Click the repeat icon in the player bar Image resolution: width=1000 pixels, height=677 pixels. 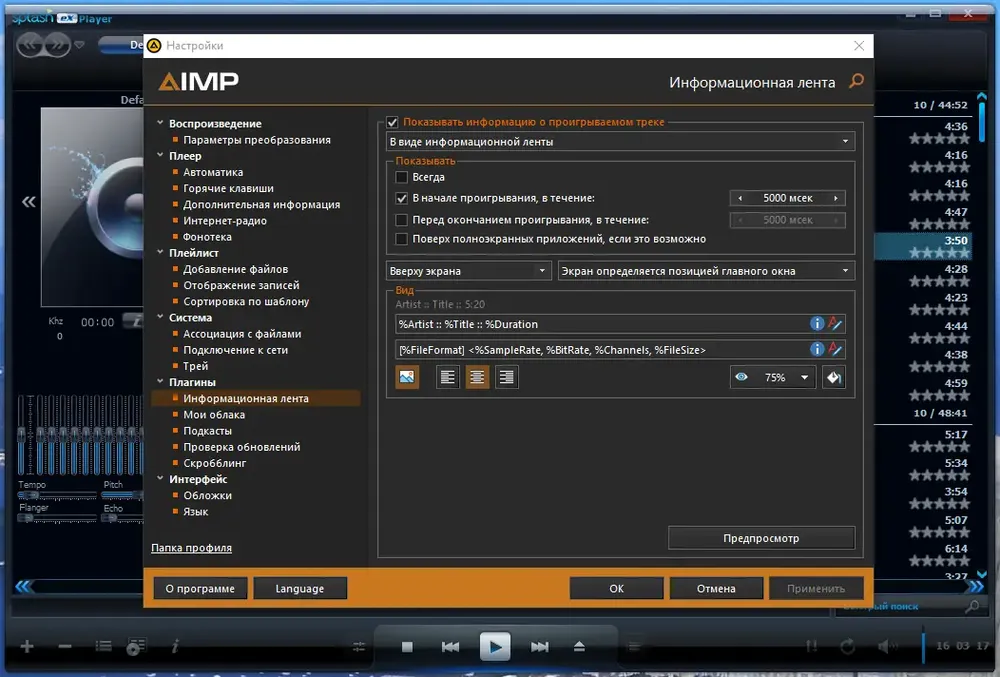[847, 646]
